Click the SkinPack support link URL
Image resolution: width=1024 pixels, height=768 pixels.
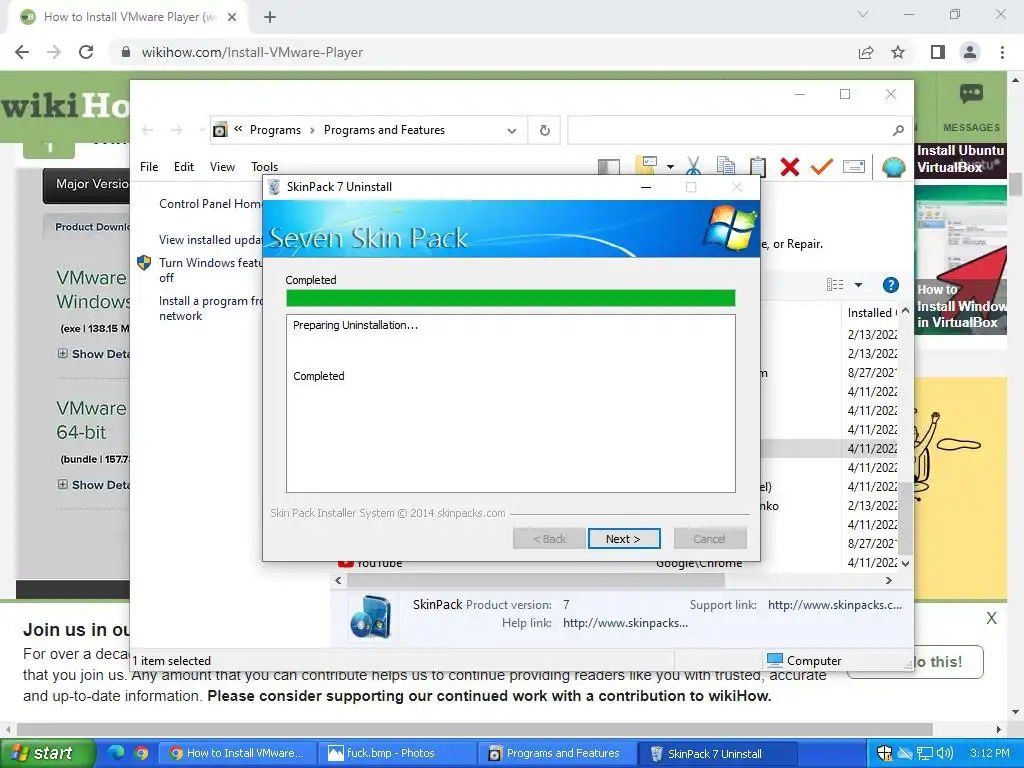coord(835,605)
